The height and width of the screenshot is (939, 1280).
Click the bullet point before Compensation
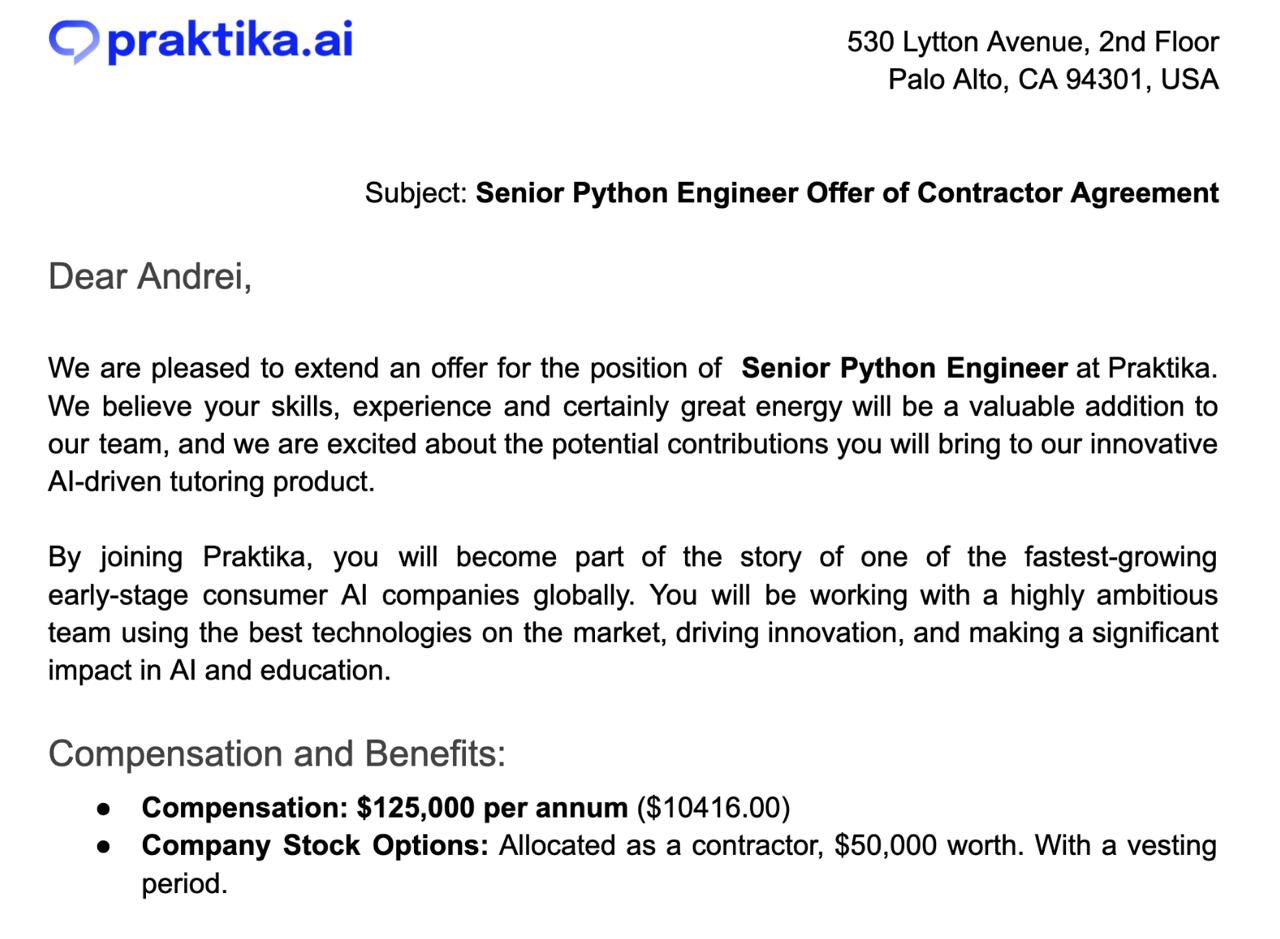point(103,808)
